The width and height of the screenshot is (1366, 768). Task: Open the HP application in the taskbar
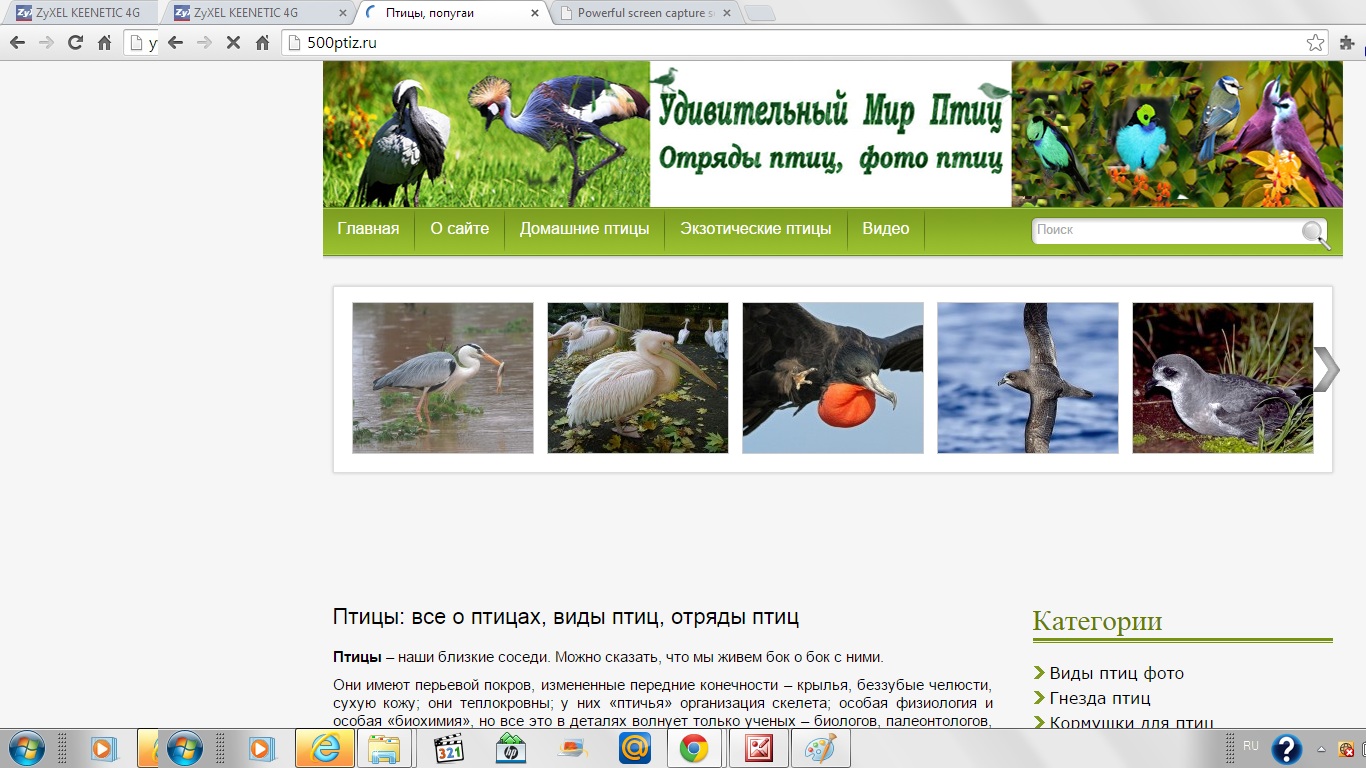click(510, 748)
